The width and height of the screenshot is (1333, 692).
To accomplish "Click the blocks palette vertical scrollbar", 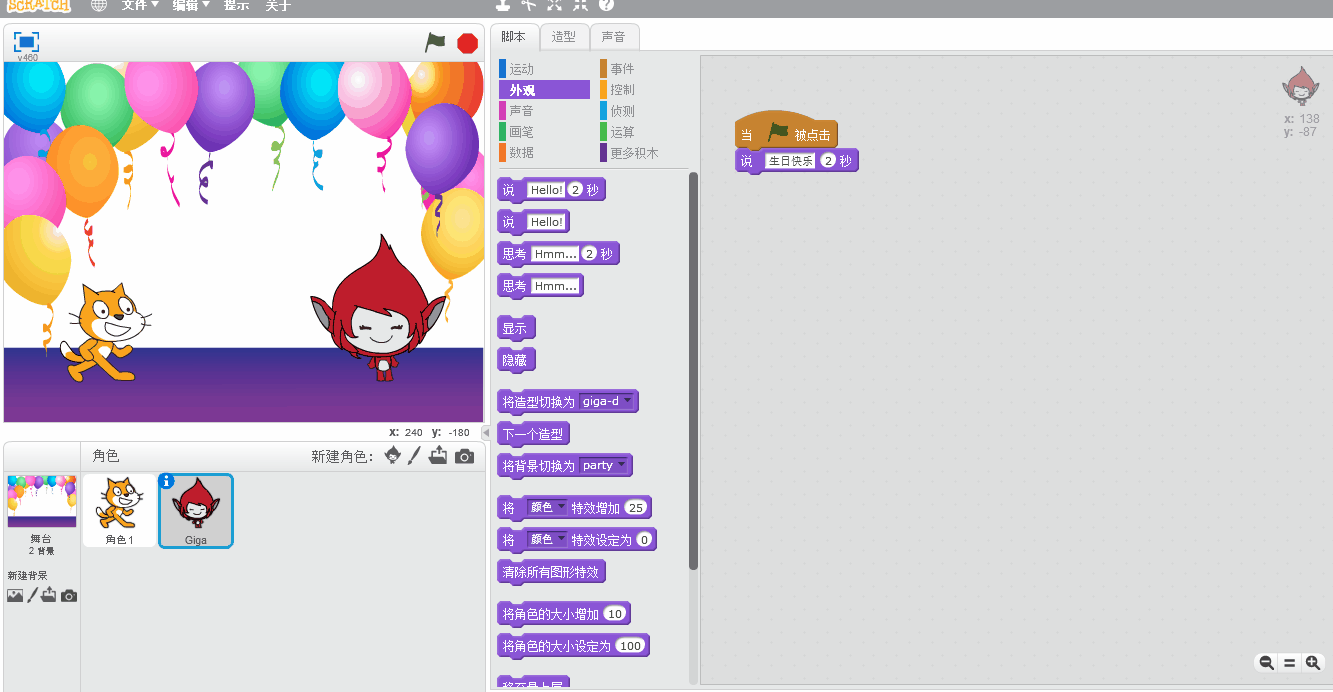I will pos(693,370).
